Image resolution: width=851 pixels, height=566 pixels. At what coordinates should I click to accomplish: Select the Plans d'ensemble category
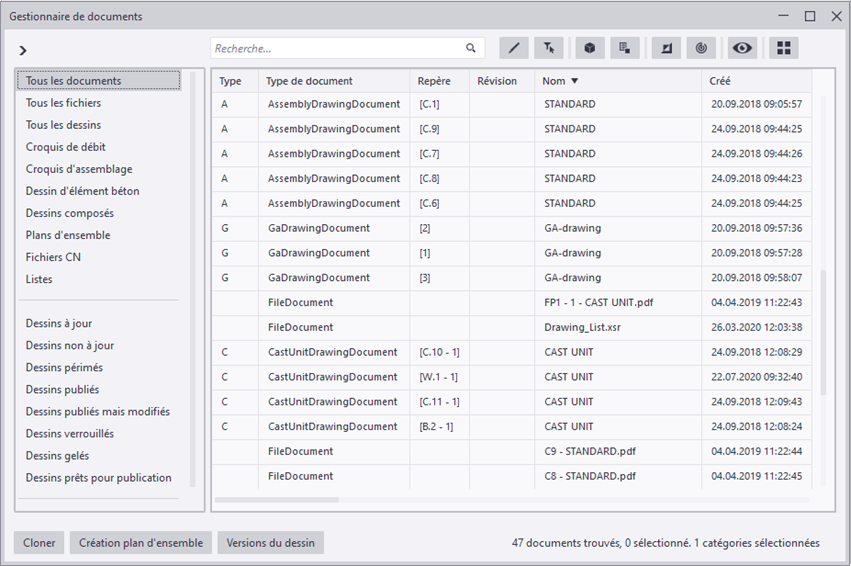tap(68, 235)
